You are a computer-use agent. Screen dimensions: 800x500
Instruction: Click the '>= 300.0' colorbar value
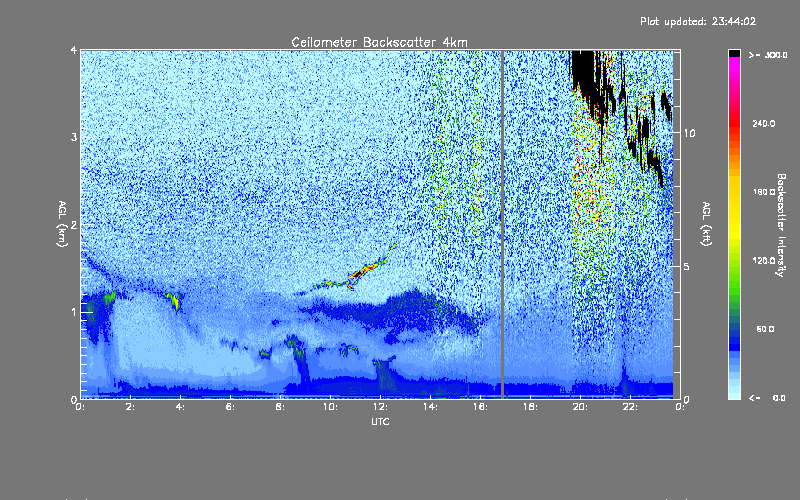pos(768,55)
